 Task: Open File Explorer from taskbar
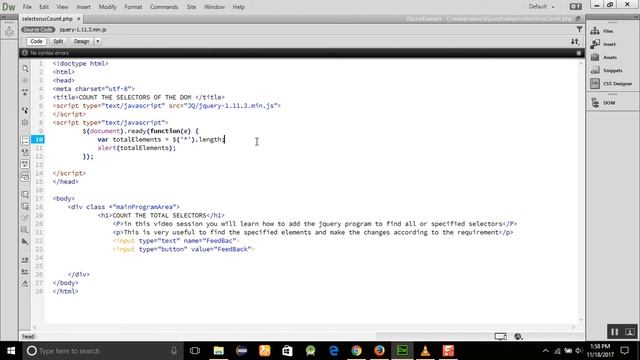[x=219, y=351]
